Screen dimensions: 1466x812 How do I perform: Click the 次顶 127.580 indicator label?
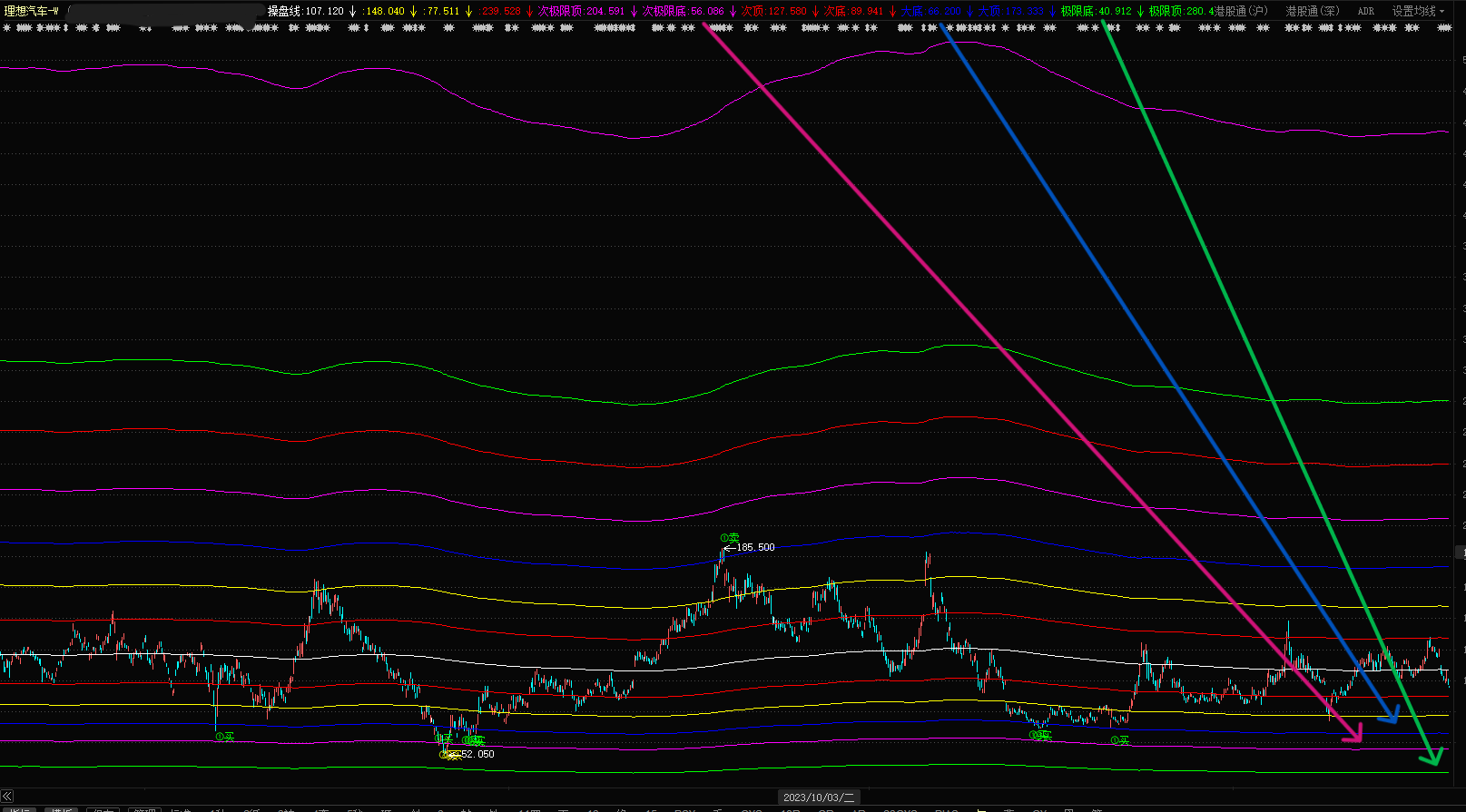pyautogui.click(x=773, y=11)
